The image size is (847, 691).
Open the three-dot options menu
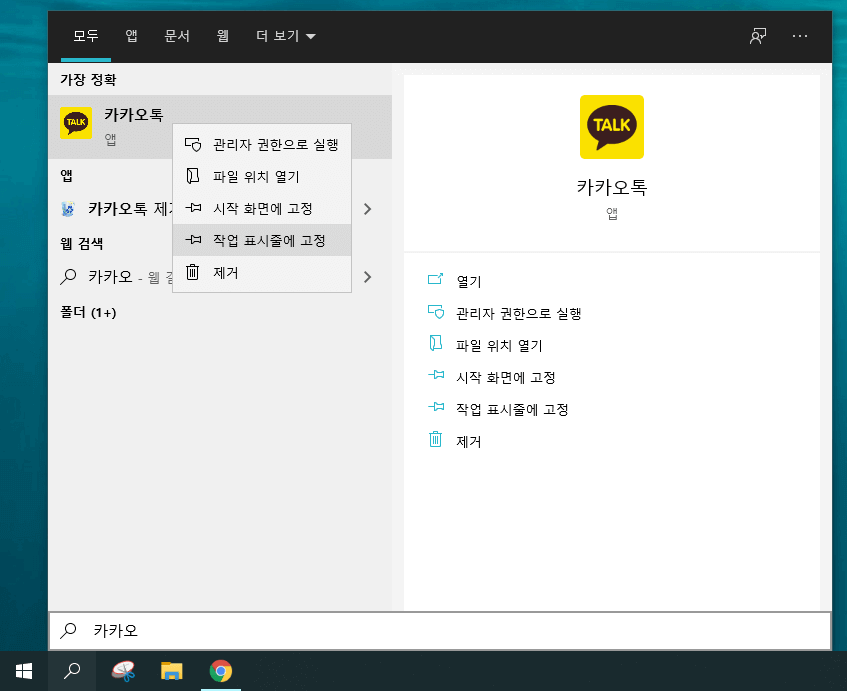(x=799, y=36)
